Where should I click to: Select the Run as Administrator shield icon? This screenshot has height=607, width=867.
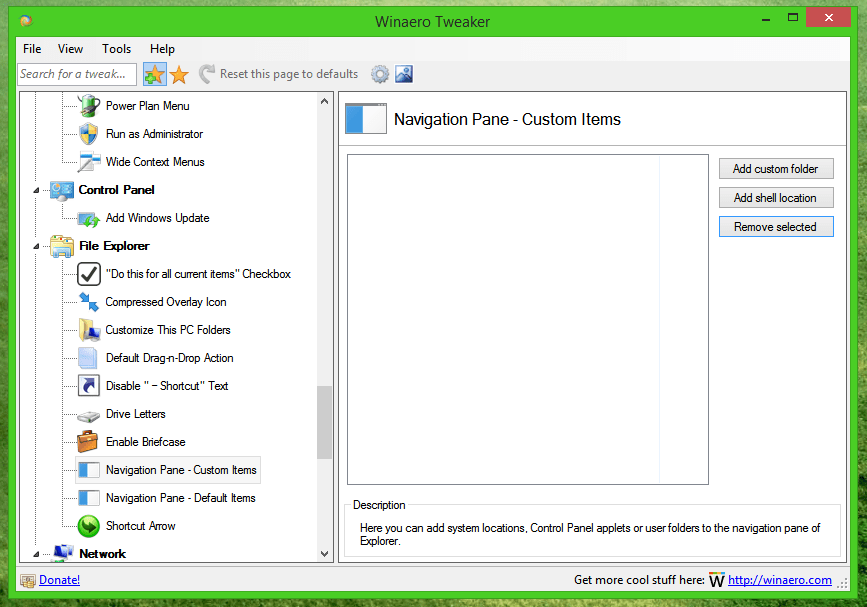pyautogui.click(x=88, y=134)
